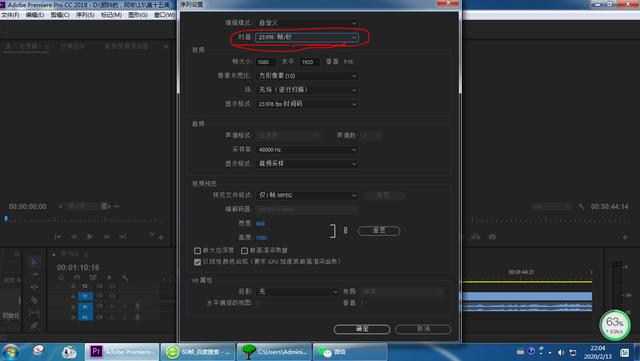Select the Selection arrow tool
640x361 pixels.
coord(34,262)
